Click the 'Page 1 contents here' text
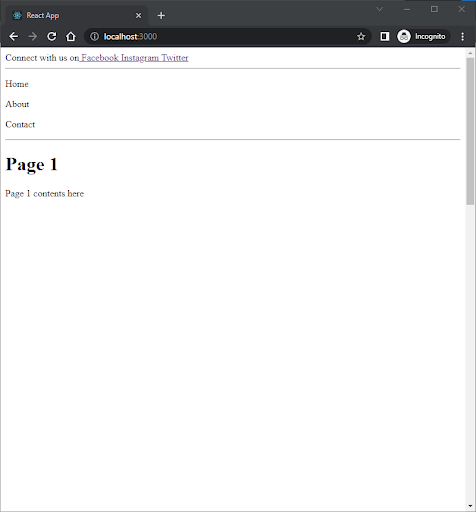476x512 pixels. [x=45, y=194]
